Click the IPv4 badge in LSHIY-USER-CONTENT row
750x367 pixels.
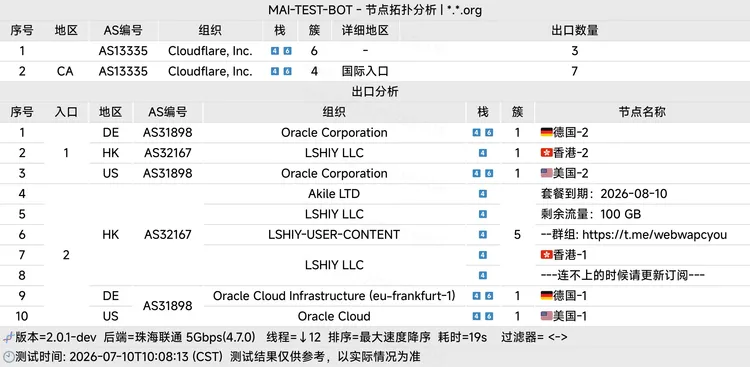(483, 234)
